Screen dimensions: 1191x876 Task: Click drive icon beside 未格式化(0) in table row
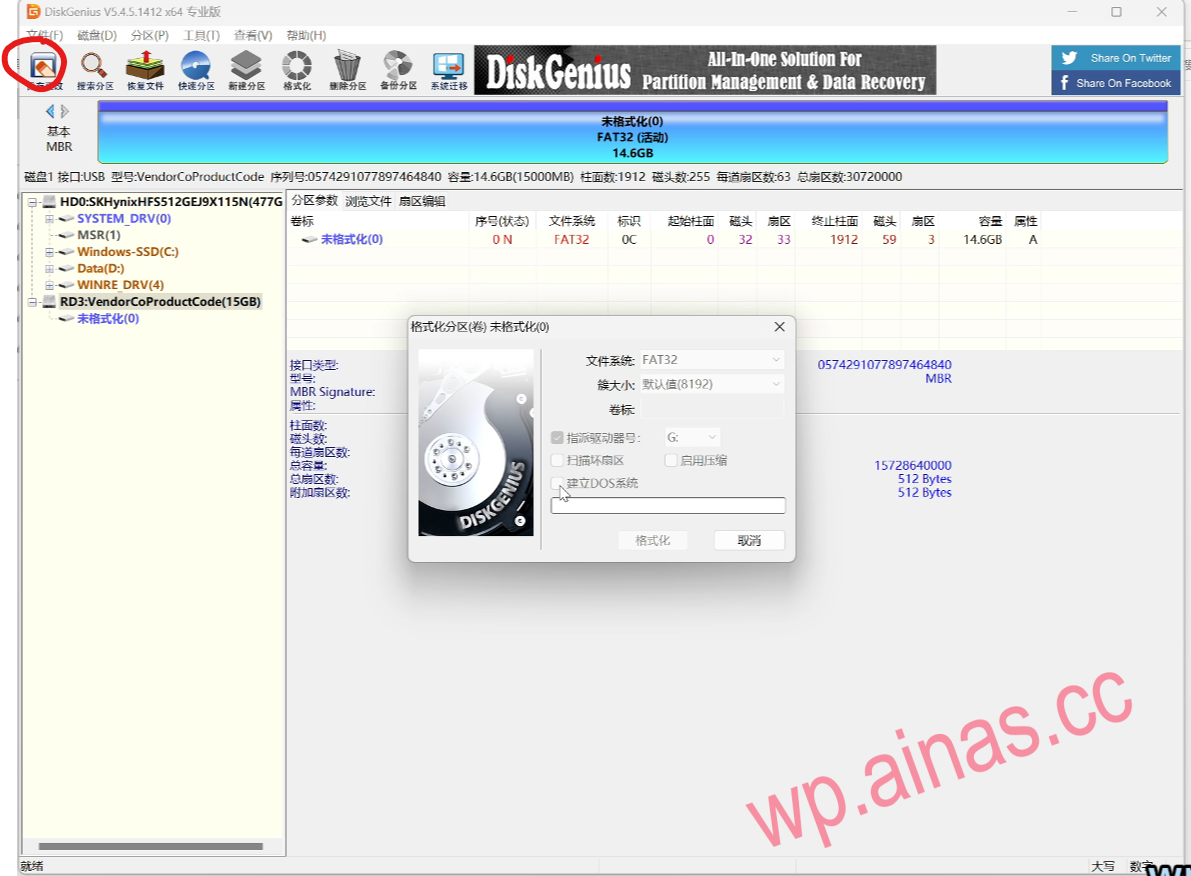click(309, 239)
